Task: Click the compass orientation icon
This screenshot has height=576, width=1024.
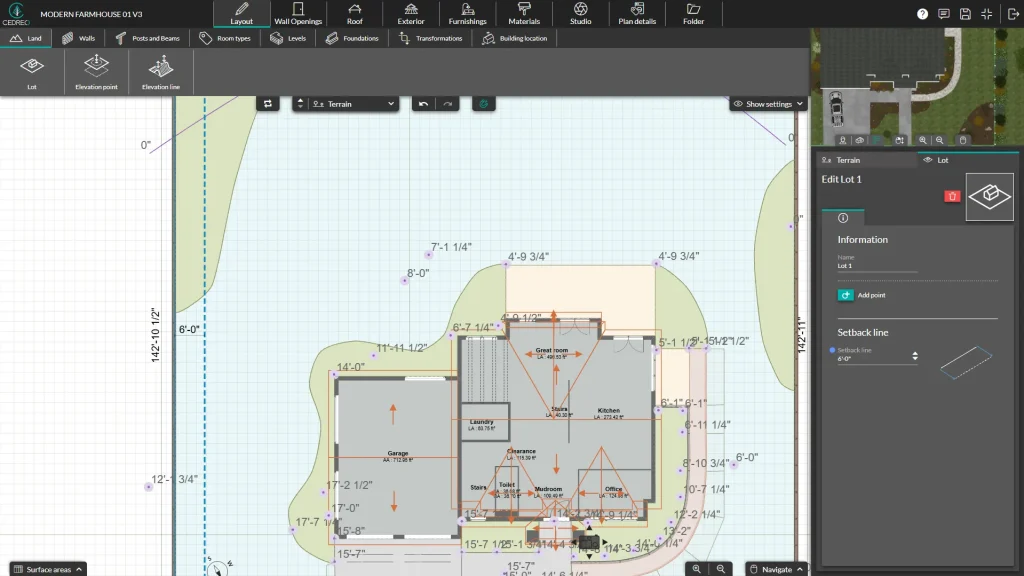Action: (x=218, y=568)
